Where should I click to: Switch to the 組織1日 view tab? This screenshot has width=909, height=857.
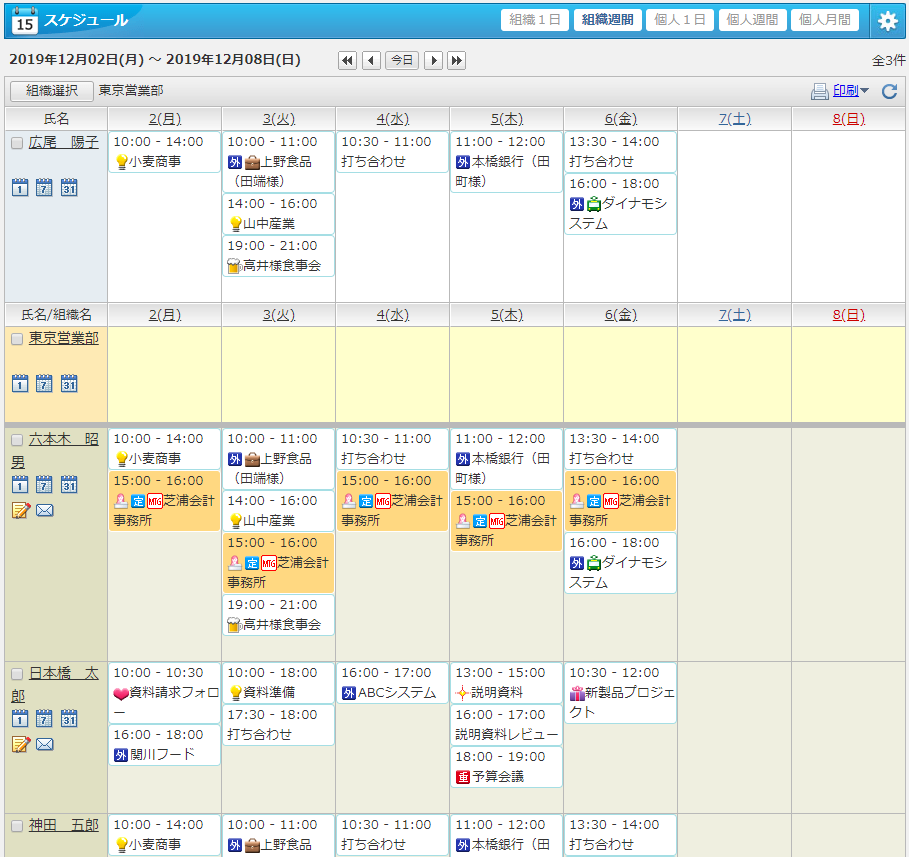535,20
